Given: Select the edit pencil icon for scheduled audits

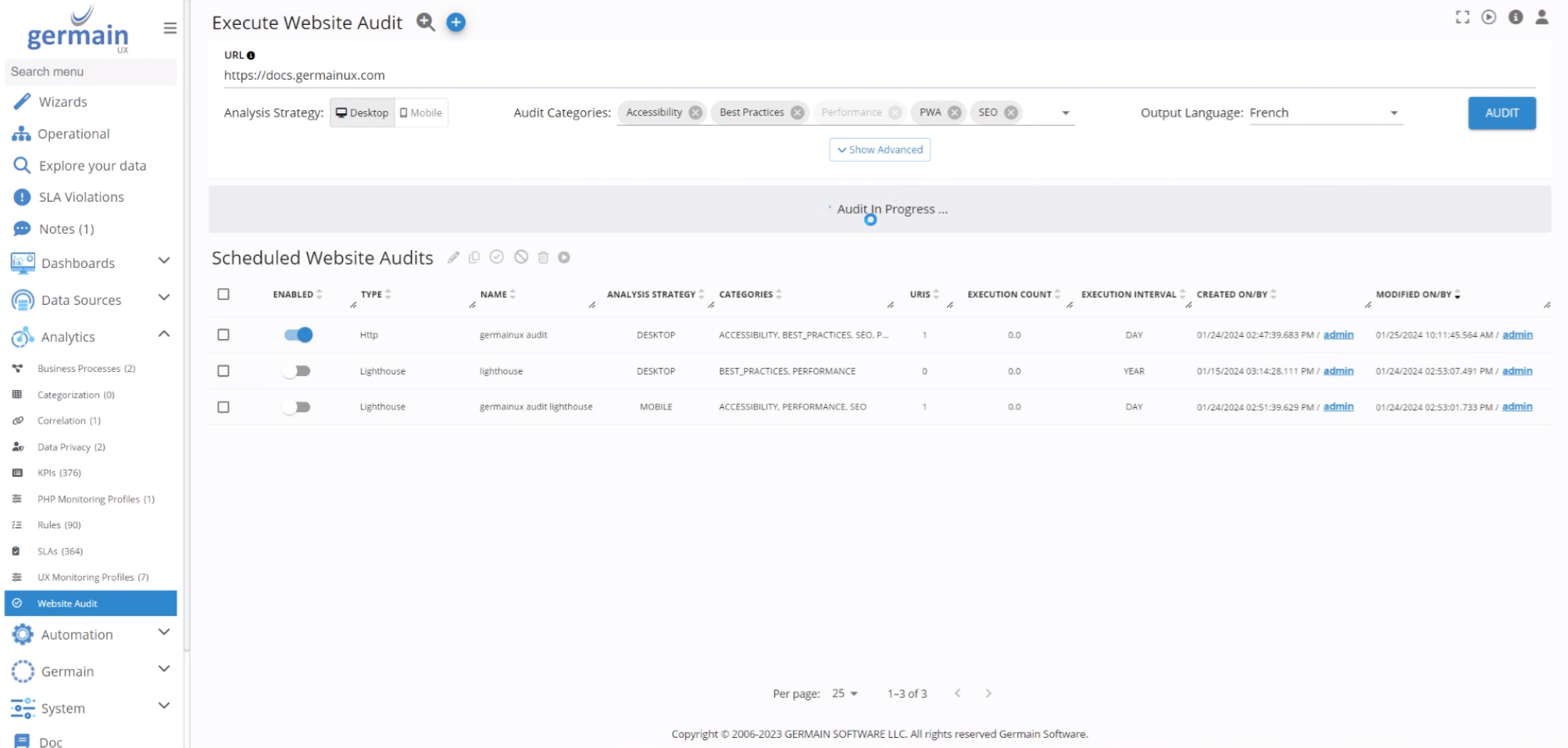Looking at the screenshot, I should tap(453, 256).
